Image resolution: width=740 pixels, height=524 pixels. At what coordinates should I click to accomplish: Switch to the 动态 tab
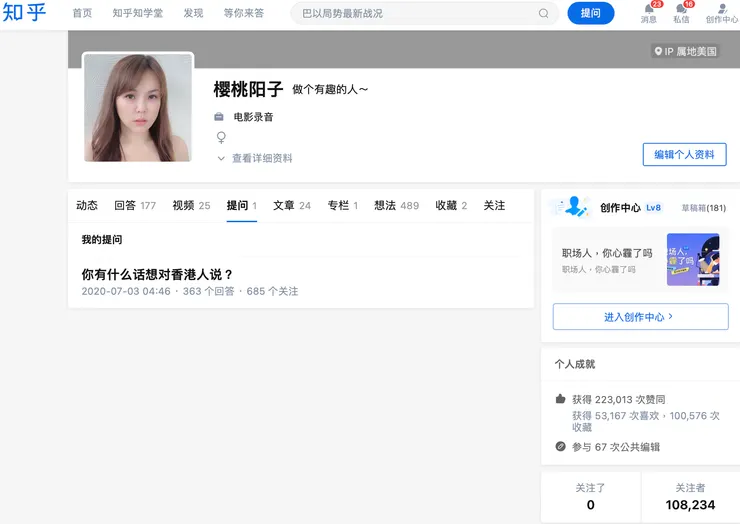87,205
